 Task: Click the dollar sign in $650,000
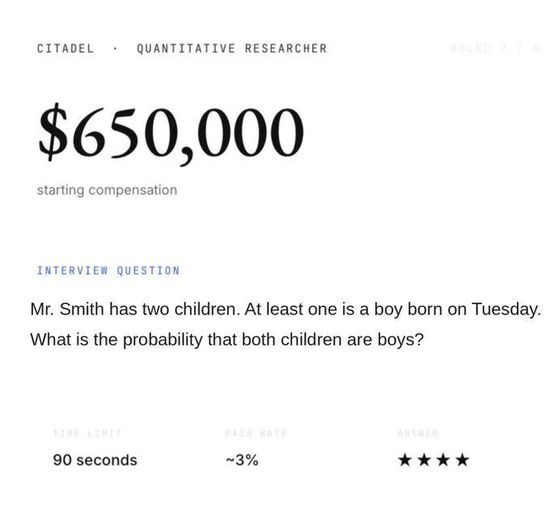53,132
